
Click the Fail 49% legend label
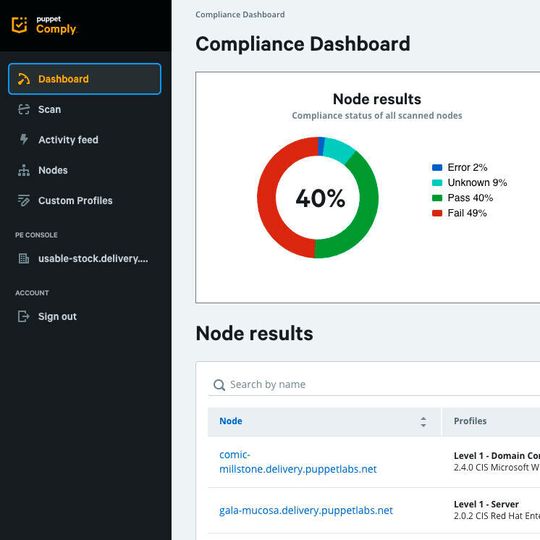click(x=467, y=213)
